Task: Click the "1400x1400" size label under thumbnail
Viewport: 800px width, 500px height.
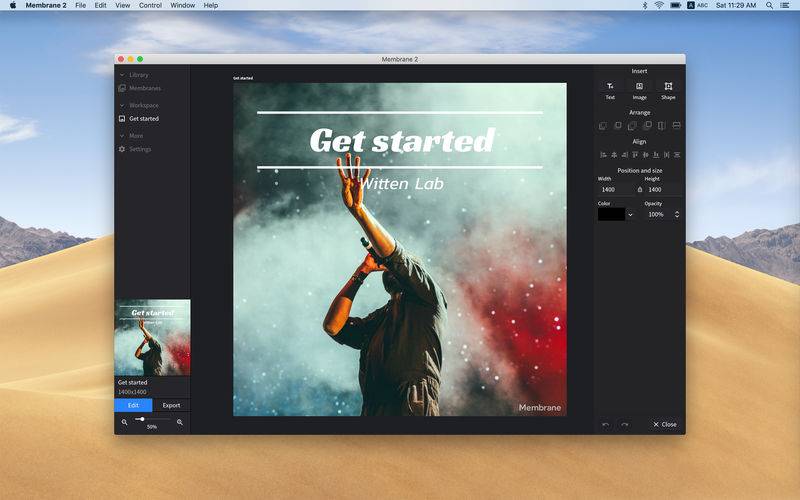Action: click(132, 392)
